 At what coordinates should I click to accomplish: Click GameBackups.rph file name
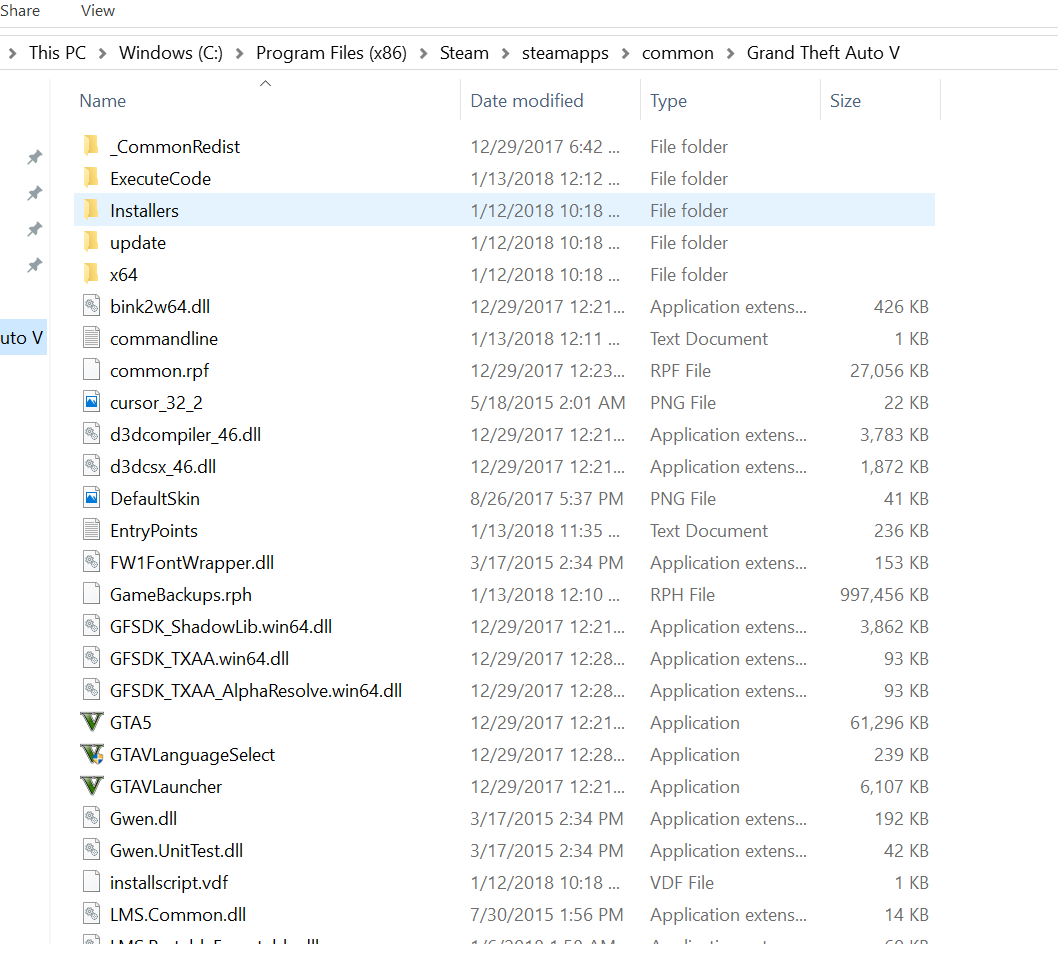coord(181,595)
